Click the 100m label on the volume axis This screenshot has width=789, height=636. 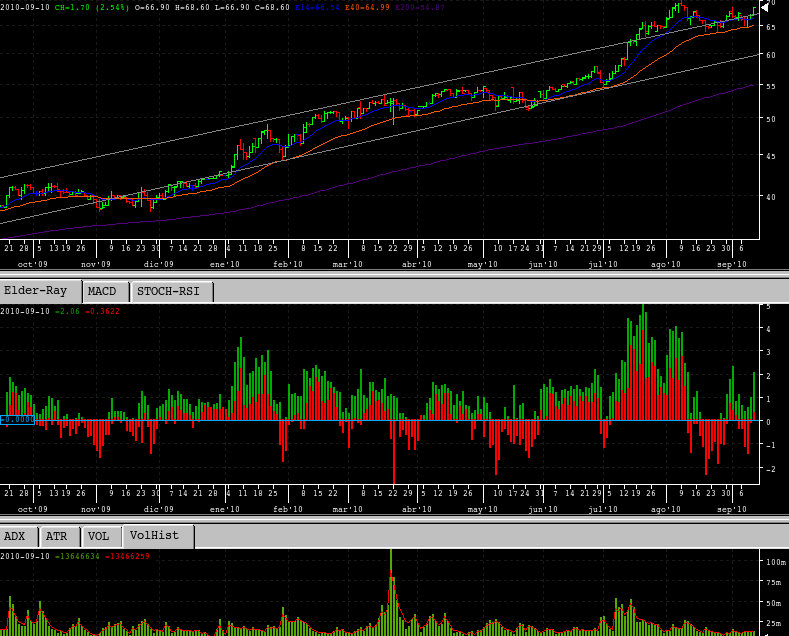(x=775, y=562)
